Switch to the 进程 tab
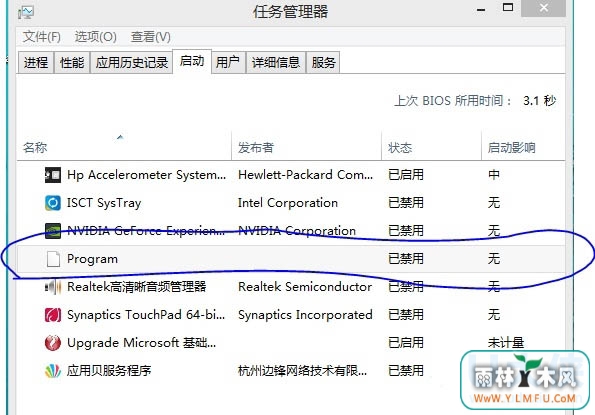Image resolution: width=595 pixels, height=415 pixels. tap(36, 62)
